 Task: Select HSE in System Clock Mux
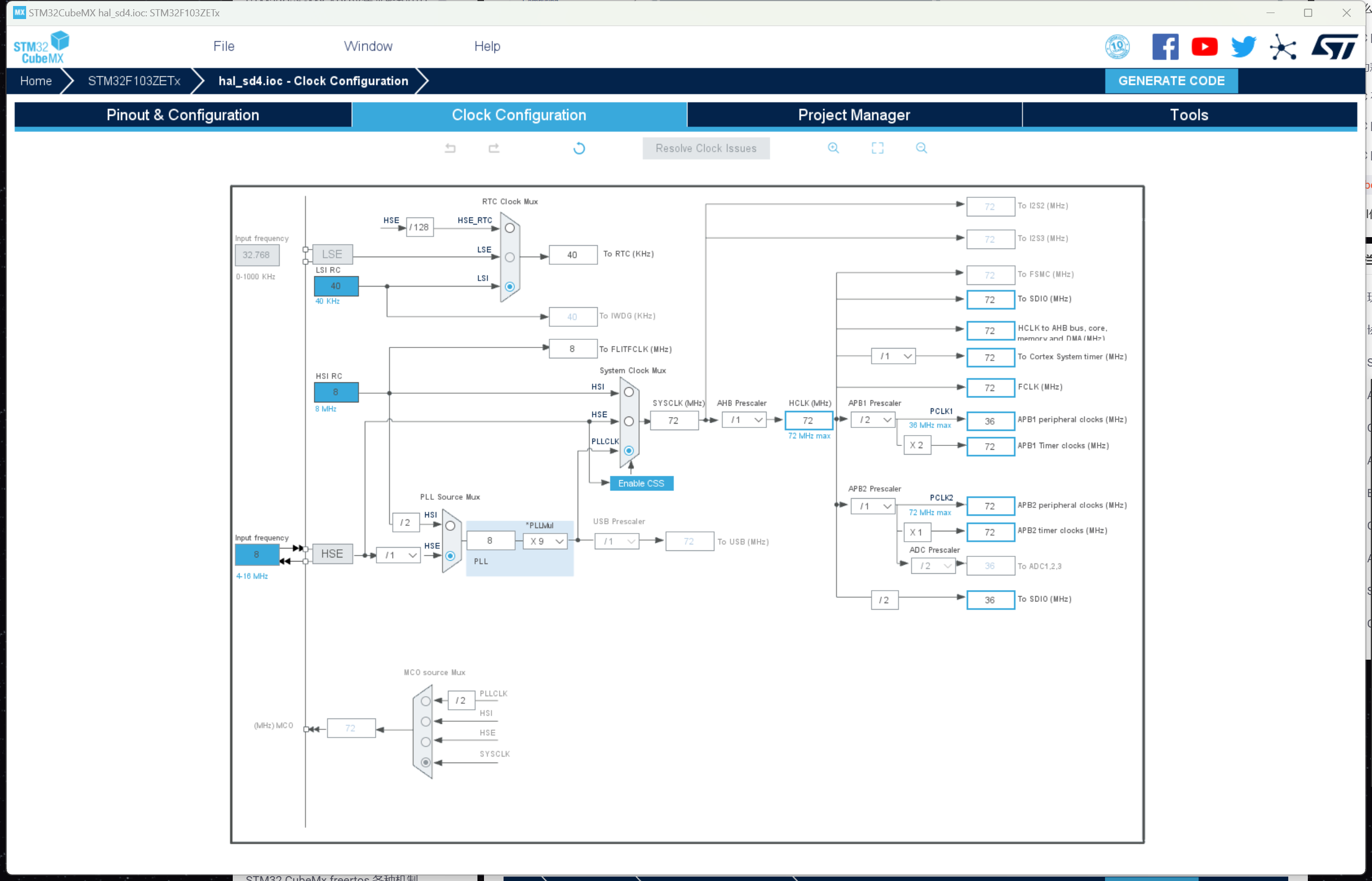coord(629,421)
